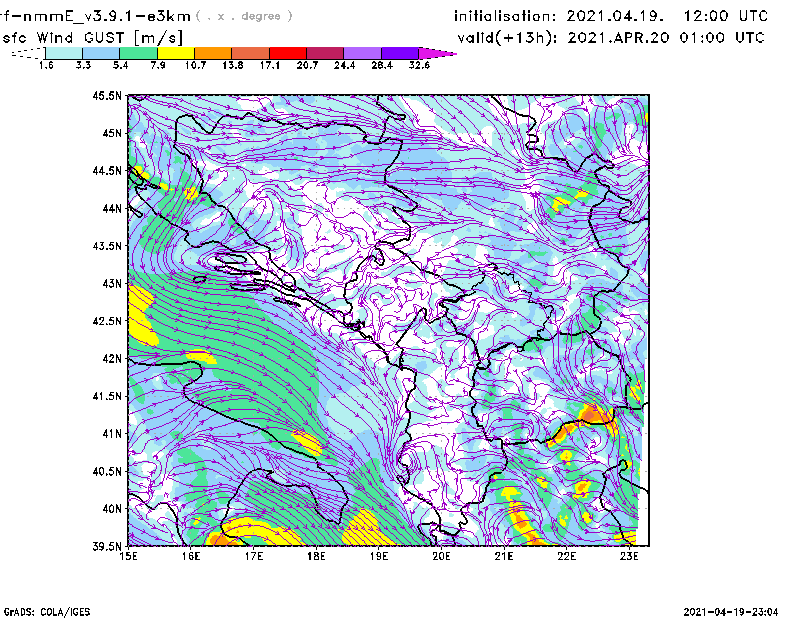
Task: Click the crimson 20.7–24.4 legend swatch
Action: (326, 53)
